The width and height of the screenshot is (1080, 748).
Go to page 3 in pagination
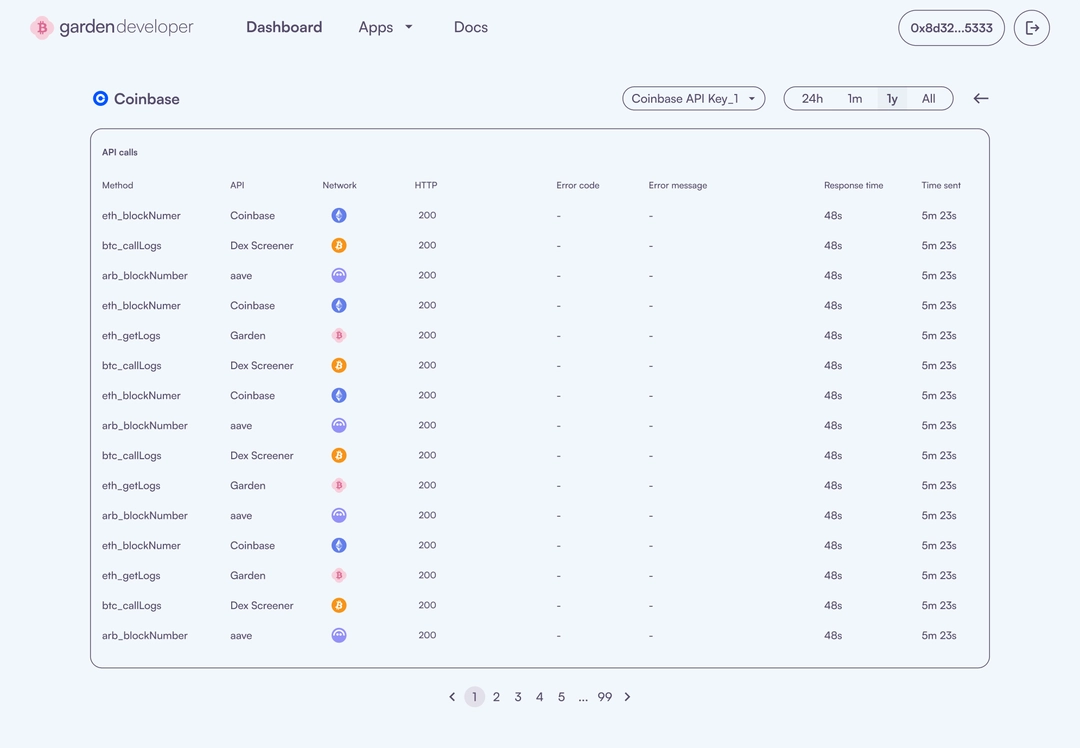(x=518, y=697)
